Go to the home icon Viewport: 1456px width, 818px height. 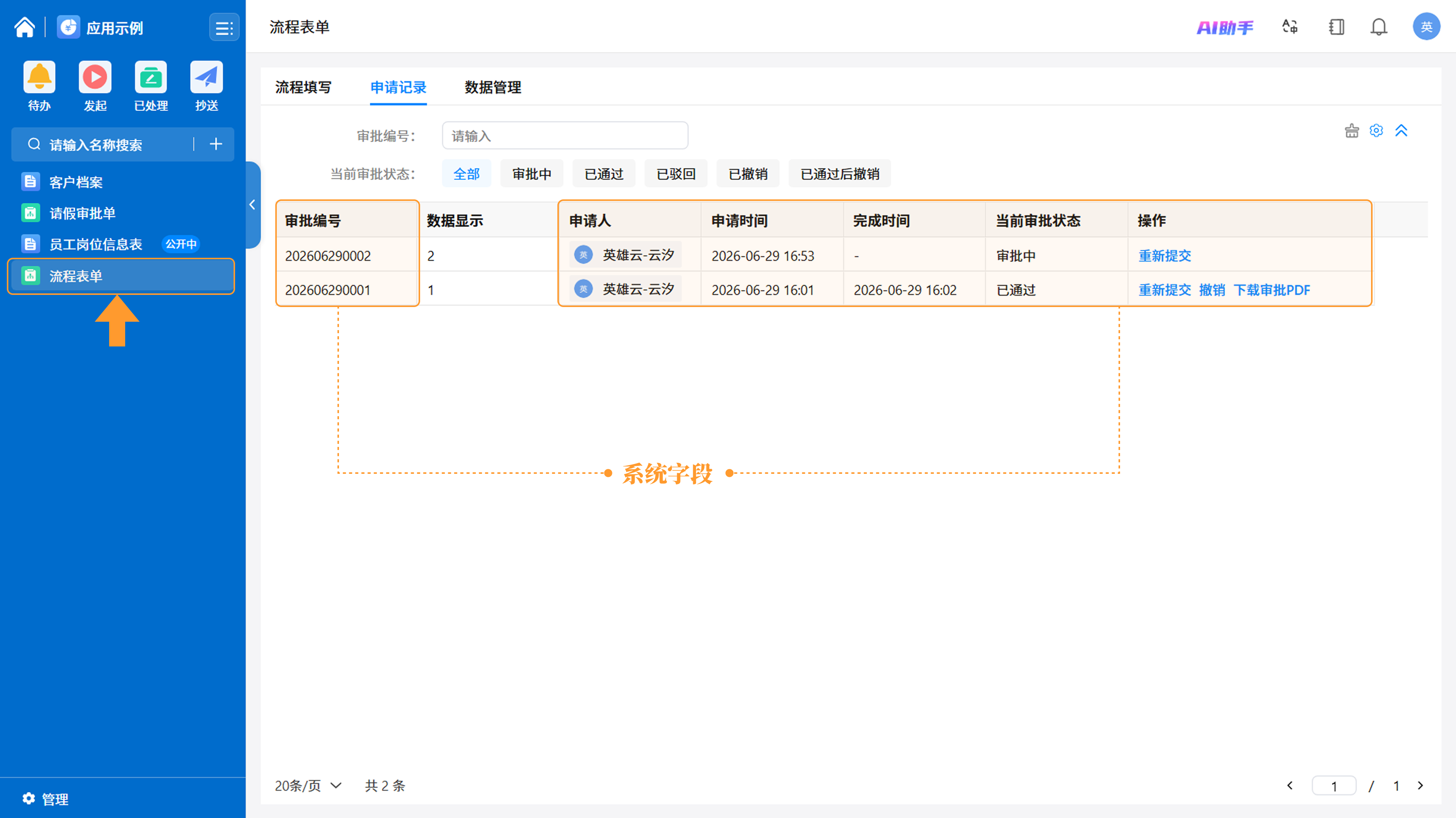(24, 27)
